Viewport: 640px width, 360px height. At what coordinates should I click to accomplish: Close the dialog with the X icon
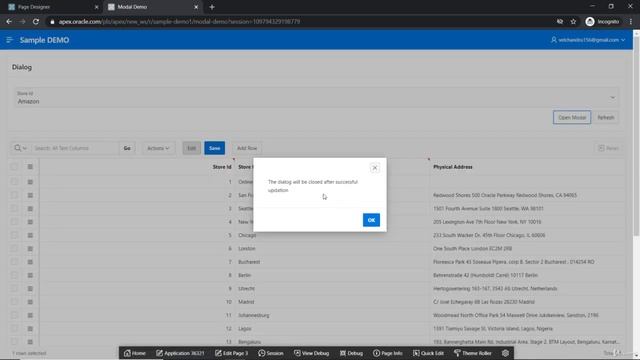tap(375, 168)
